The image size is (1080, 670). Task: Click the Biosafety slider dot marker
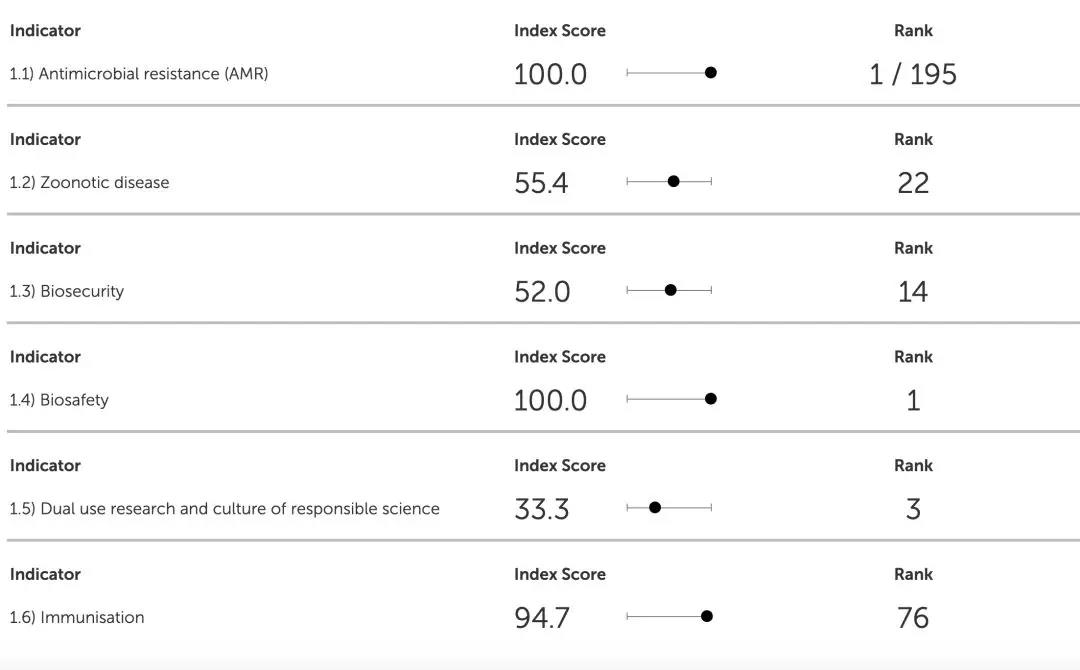(x=711, y=399)
